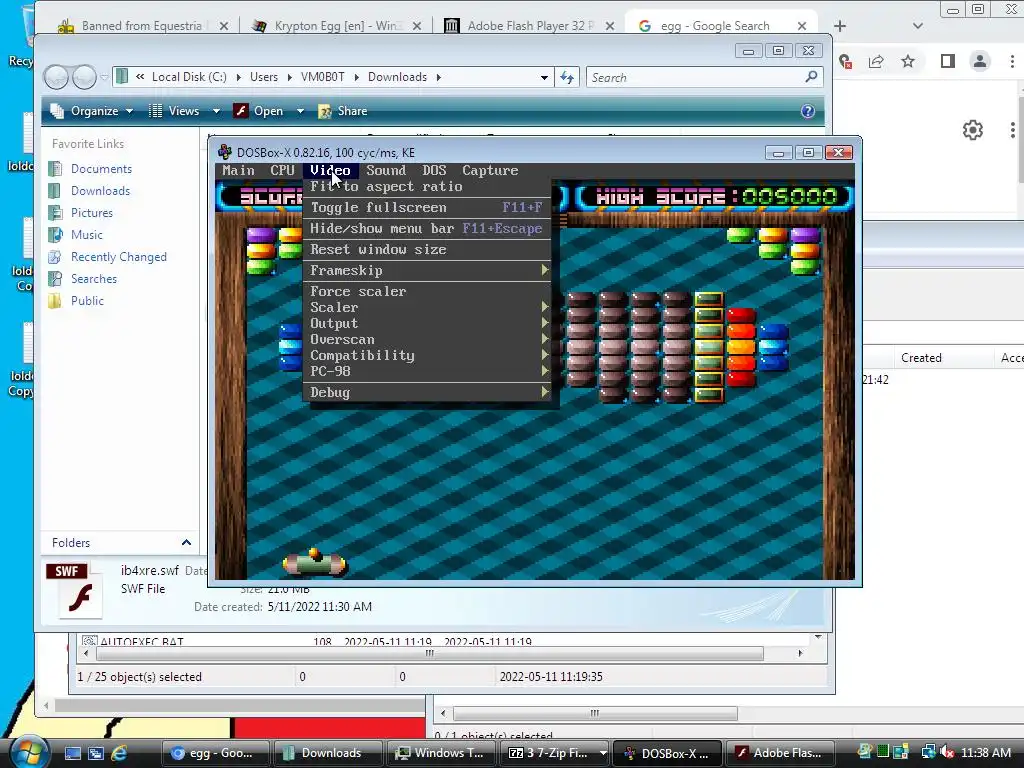Click the Organize button in Explorer toolbar
Viewport: 1024px width, 768px height.
[92, 111]
